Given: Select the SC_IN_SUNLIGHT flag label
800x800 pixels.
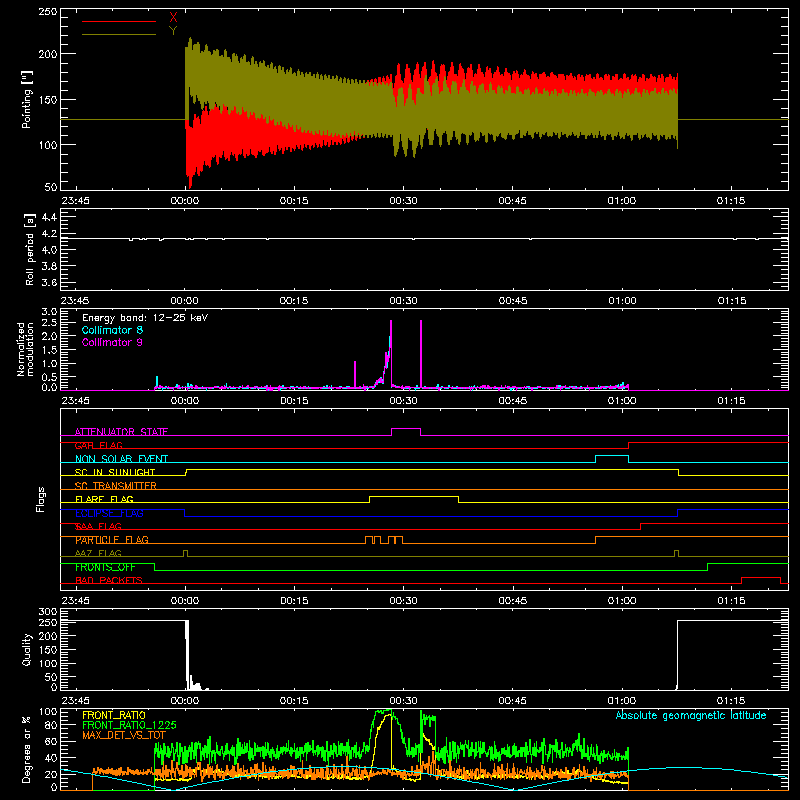Looking at the screenshot, I should [115, 472].
